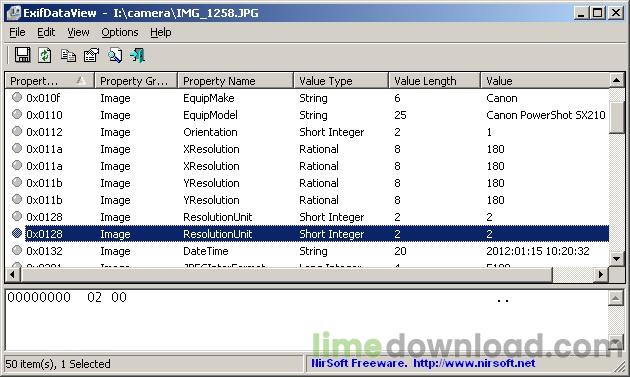The width and height of the screenshot is (630, 377).
Task: Open the View menu
Action: point(78,32)
